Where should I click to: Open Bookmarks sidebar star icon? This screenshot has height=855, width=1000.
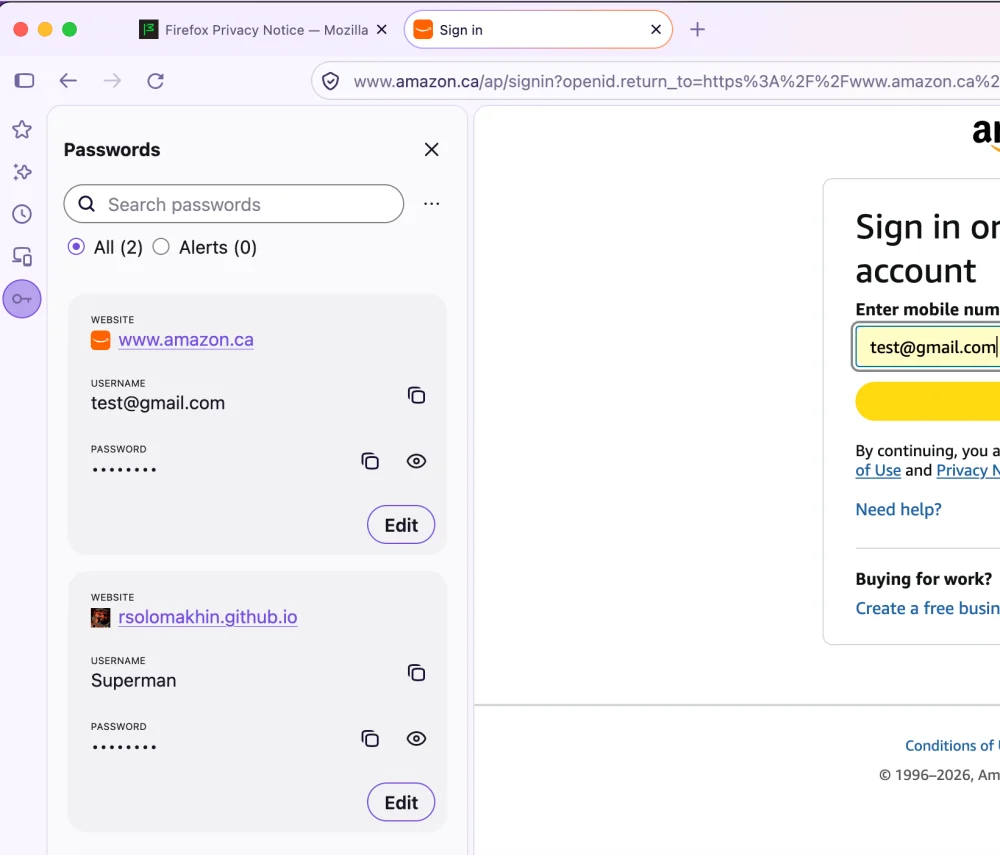tap(22, 129)
